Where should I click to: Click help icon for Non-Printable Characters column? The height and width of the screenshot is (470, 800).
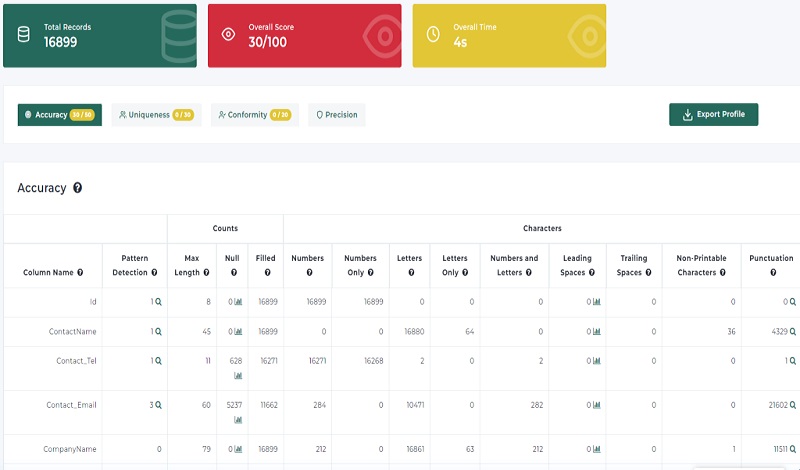(x=722, y=273)
